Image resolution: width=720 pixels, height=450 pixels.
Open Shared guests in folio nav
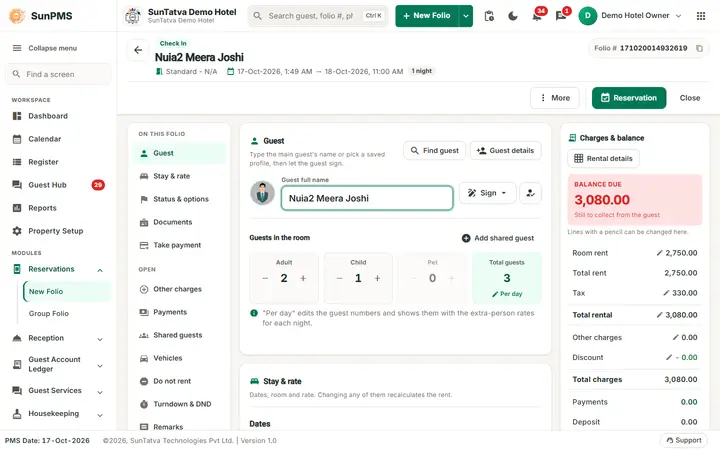(x=180, y=335)
